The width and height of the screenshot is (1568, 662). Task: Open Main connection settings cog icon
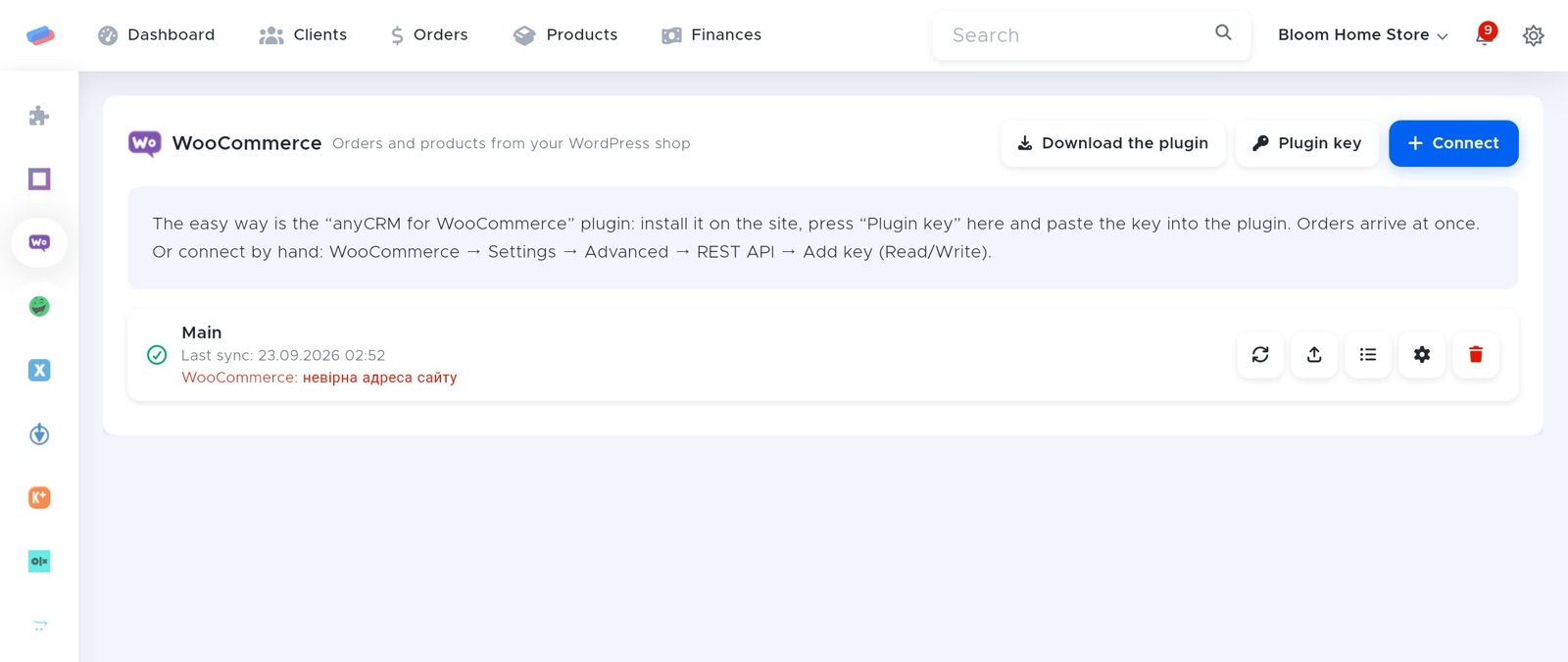1422,355
